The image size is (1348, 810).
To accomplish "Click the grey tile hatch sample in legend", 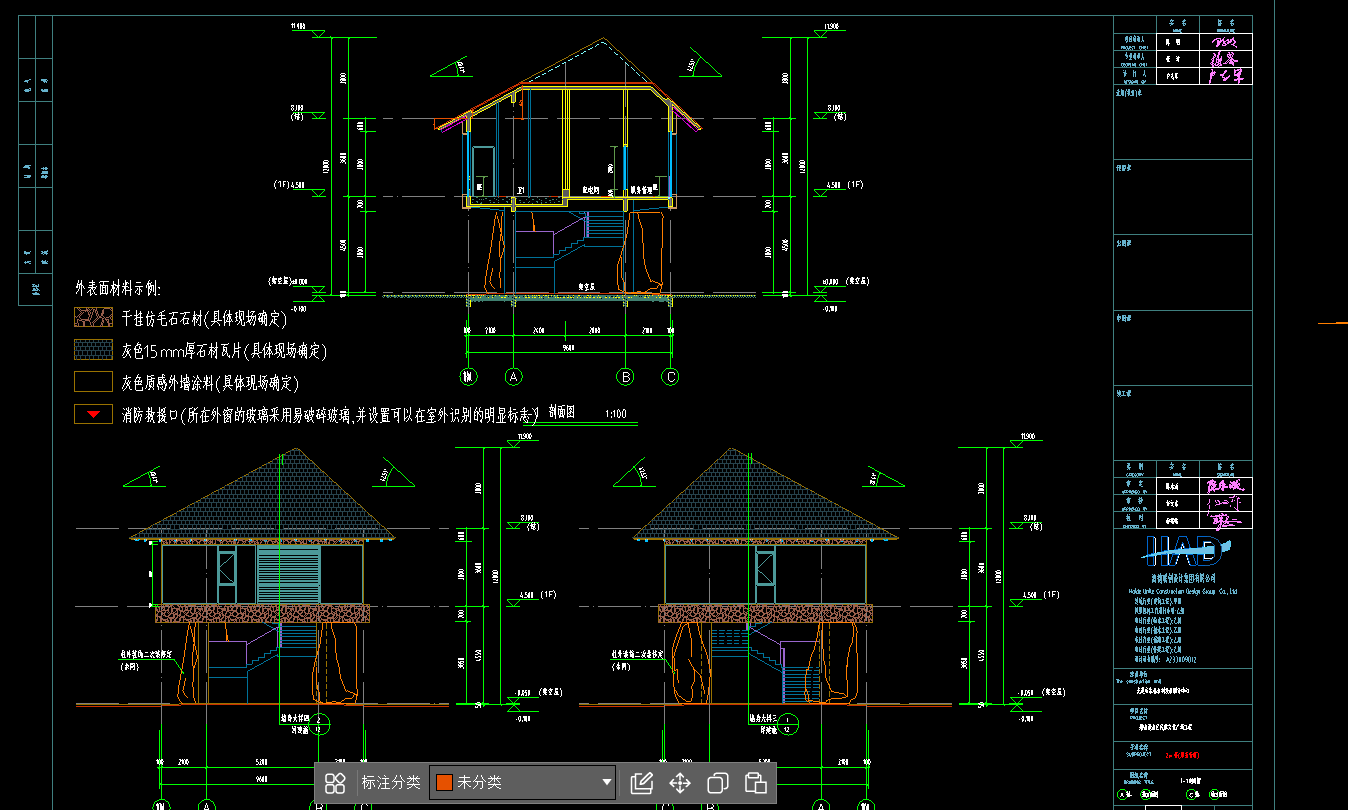I will (93, 350).
